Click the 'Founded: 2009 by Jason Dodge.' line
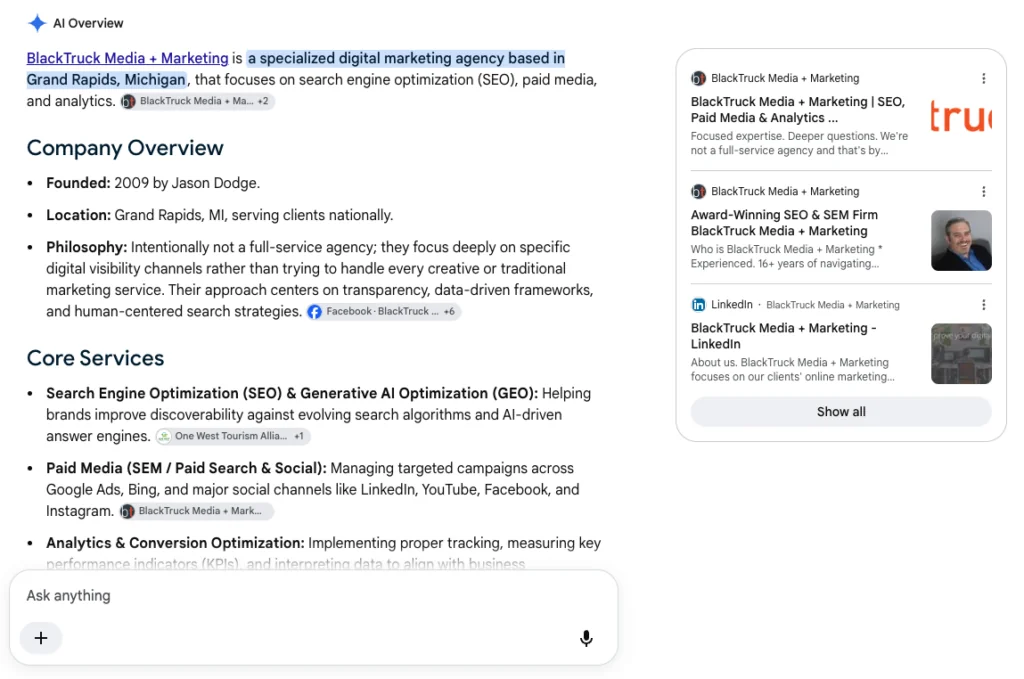Screen dimensions: 1024x679 coord(153,183)
